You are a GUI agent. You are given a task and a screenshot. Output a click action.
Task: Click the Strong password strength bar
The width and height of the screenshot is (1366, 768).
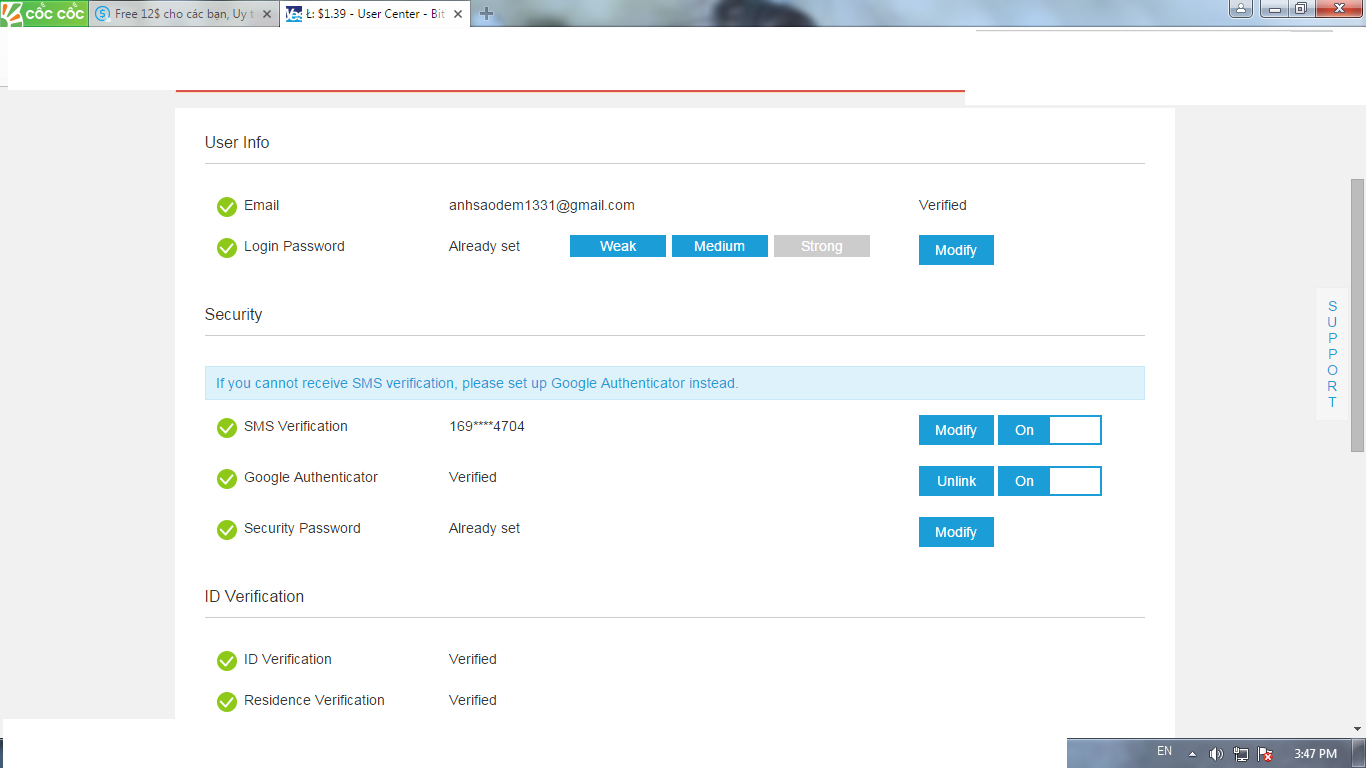coord(822,246)
